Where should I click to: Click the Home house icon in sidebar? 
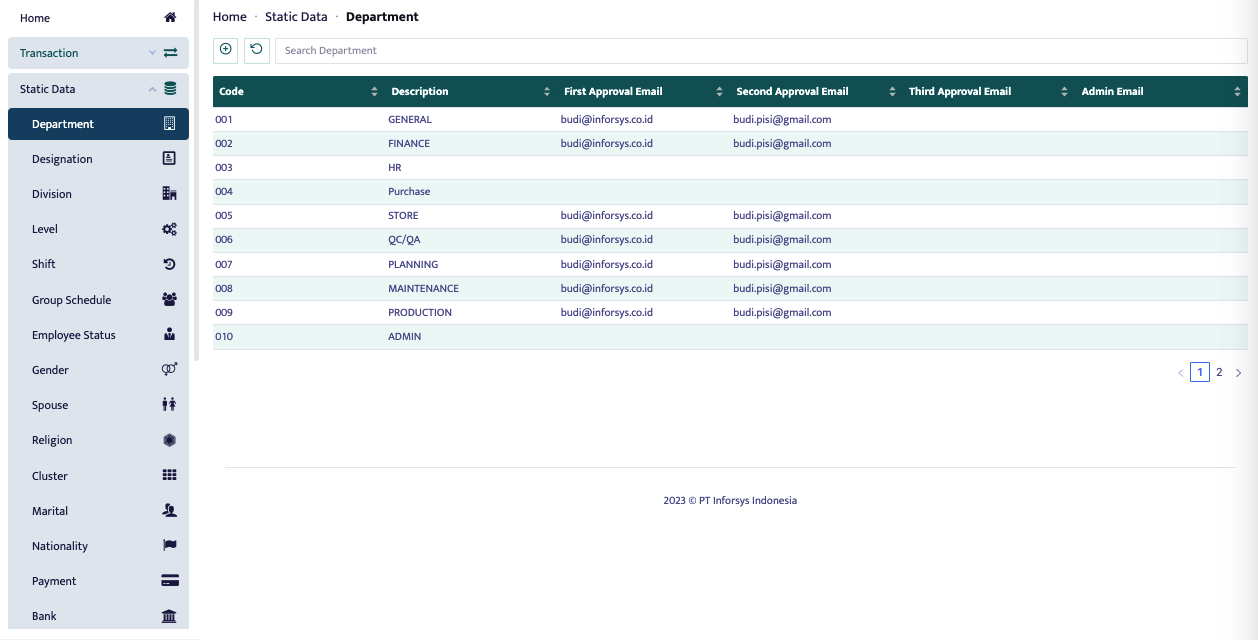[170, 18]
